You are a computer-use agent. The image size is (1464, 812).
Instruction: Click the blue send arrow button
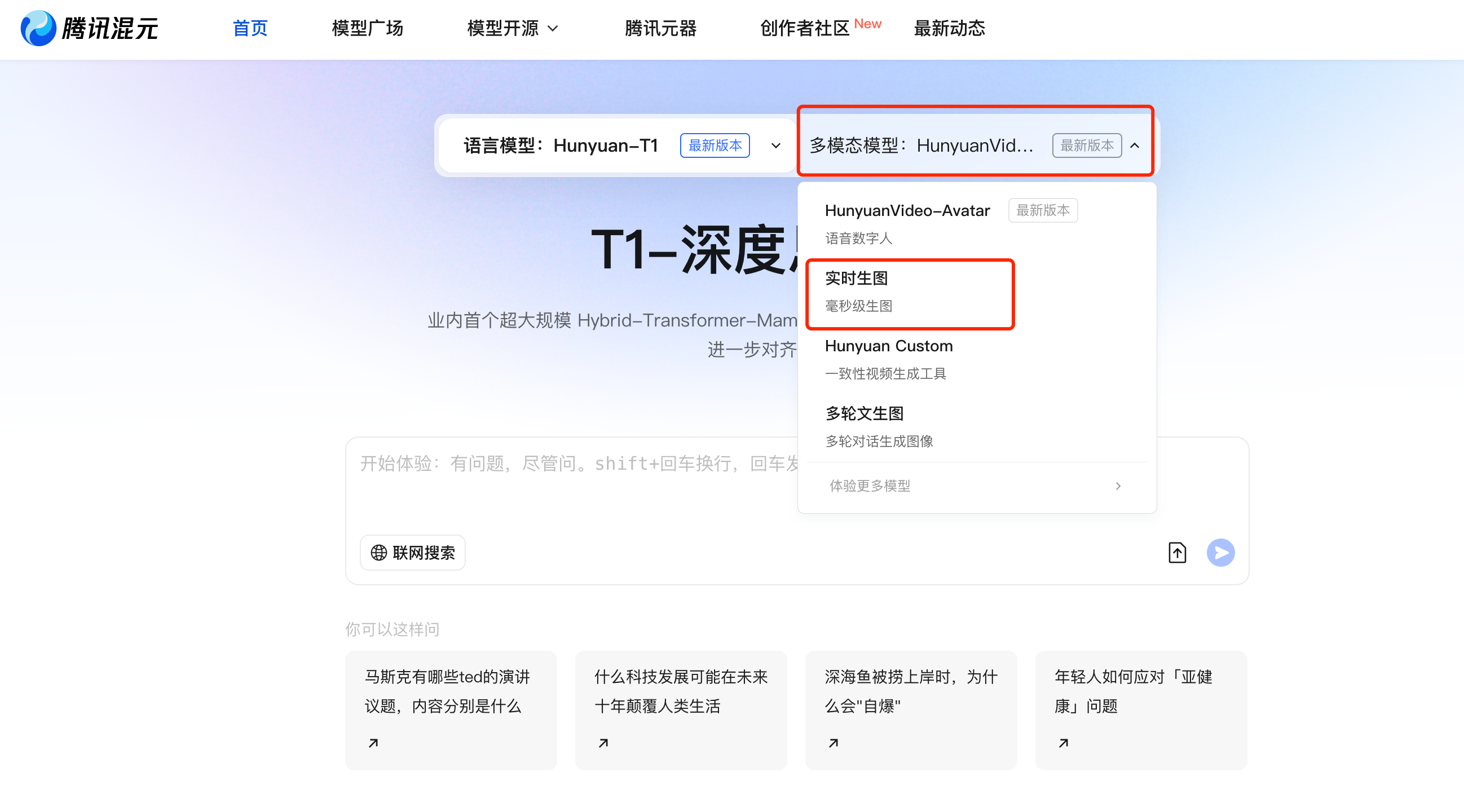point(1220,552)
